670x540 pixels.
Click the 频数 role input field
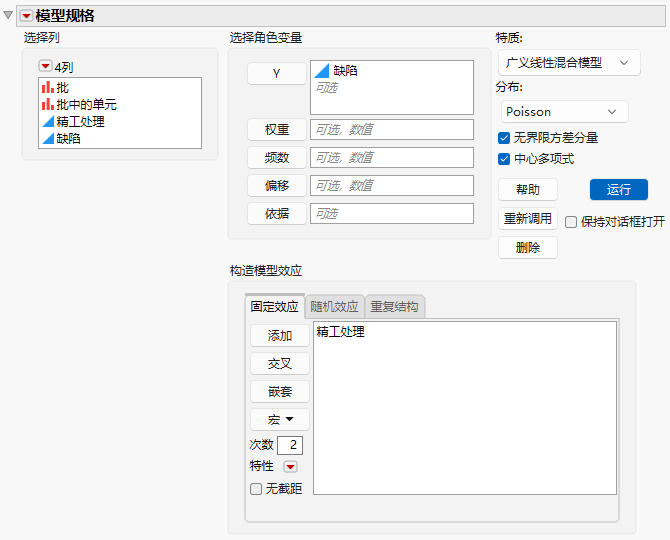(x=392, y=158)
